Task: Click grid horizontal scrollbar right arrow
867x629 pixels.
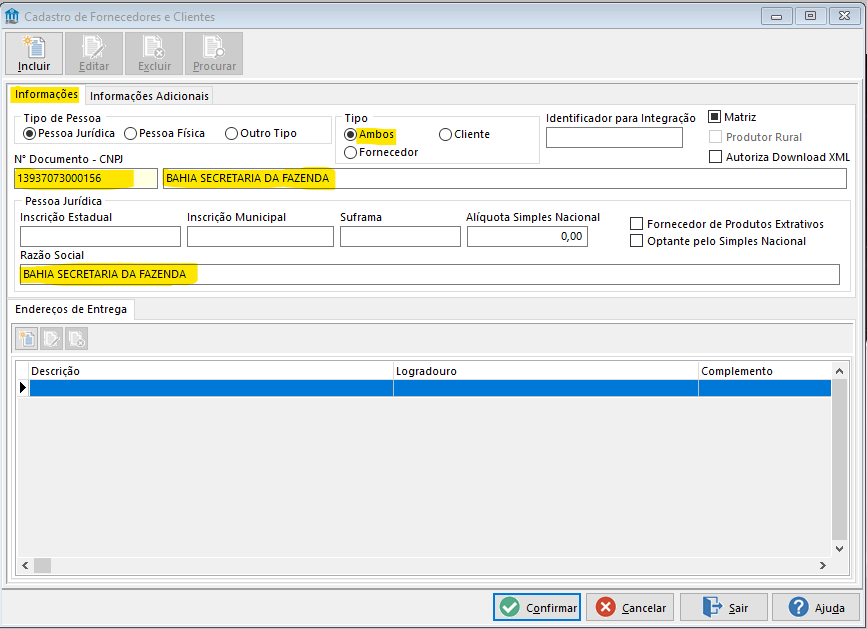Action: pos(823,565)
